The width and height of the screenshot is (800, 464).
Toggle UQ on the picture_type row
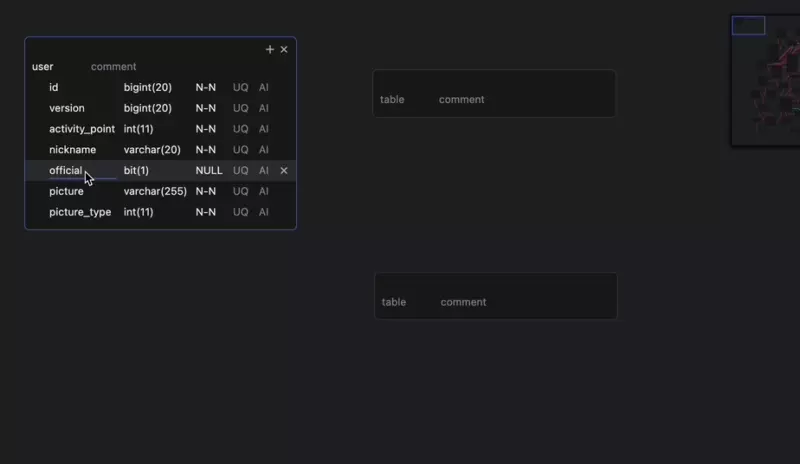[241, 212]
